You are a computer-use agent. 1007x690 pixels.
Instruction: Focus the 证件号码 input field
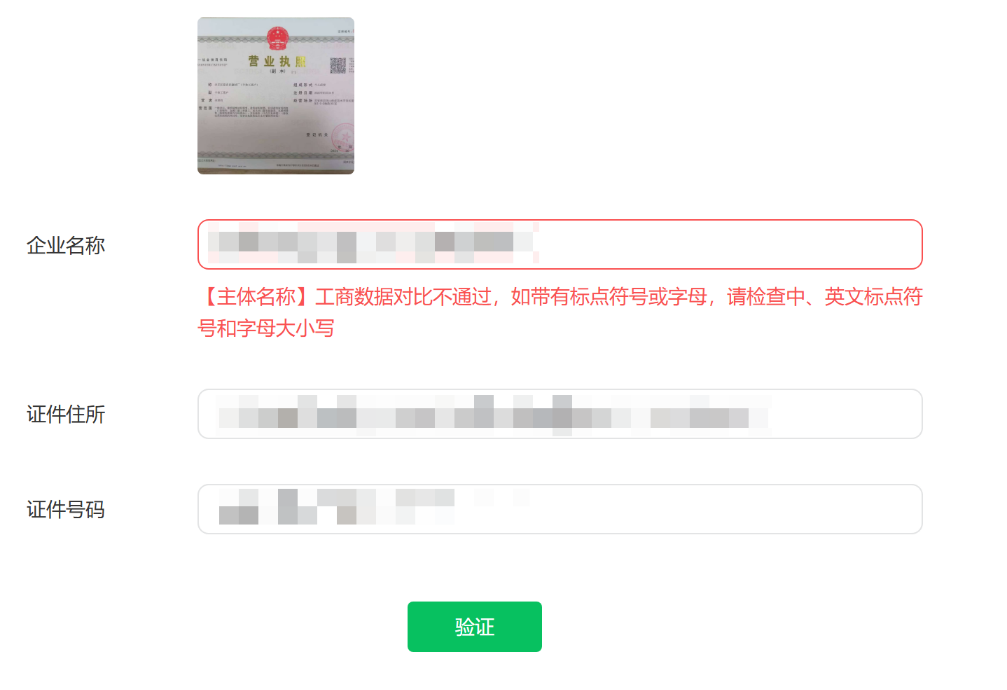click(x=560, y=509)
